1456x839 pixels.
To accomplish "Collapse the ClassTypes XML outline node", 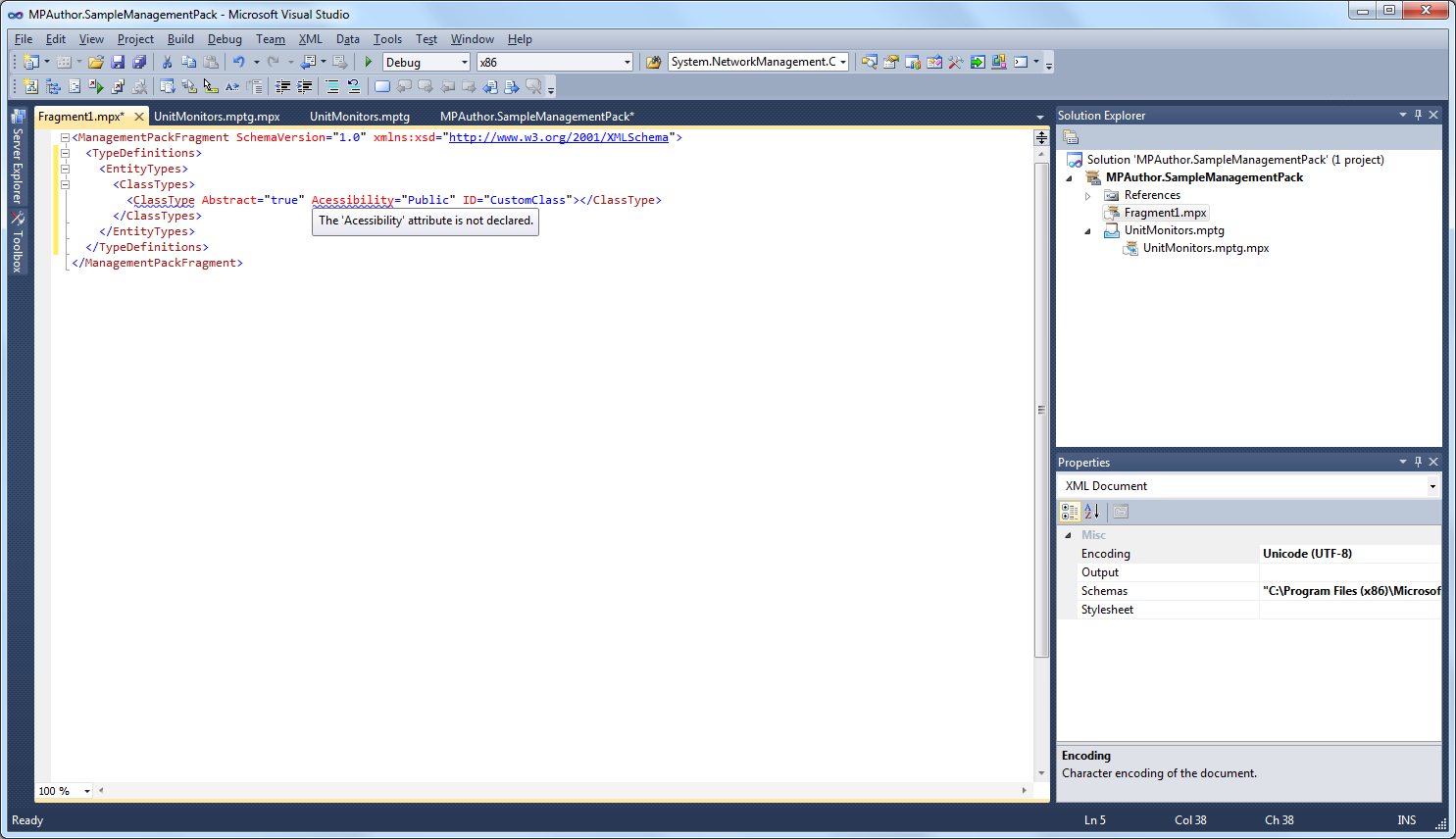I will click(65, 184).
